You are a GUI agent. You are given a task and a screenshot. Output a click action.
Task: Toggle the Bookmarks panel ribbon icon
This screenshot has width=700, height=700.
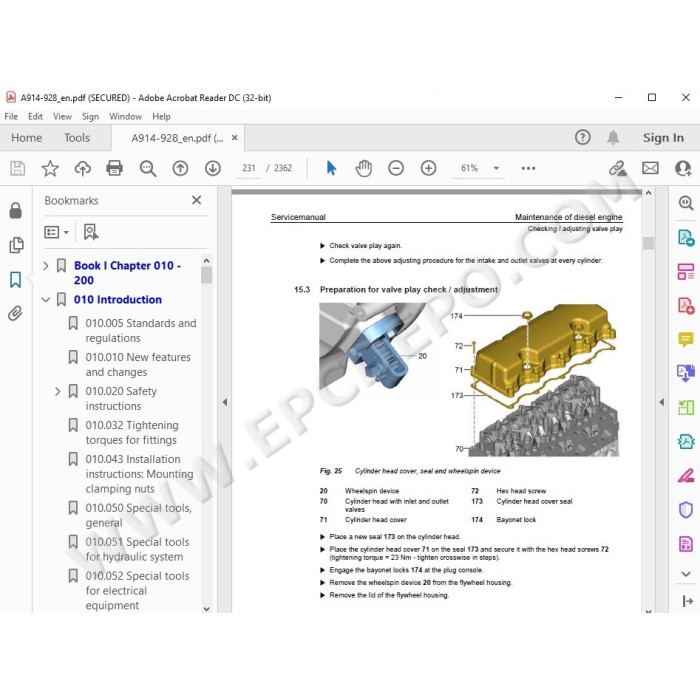tap(16, 280)
